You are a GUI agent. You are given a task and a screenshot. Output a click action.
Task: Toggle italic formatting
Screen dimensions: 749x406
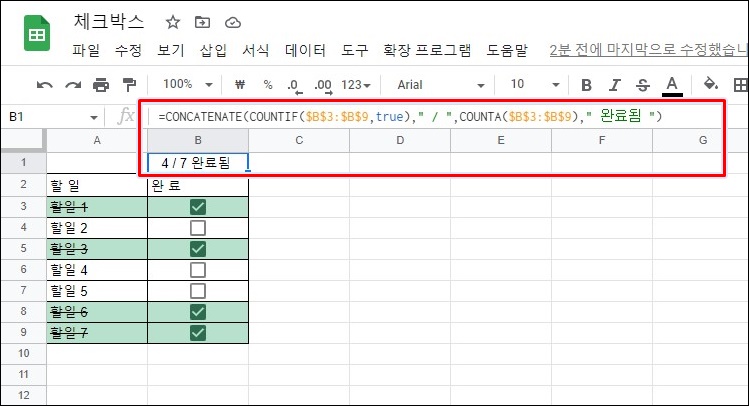tap(615, 85)
